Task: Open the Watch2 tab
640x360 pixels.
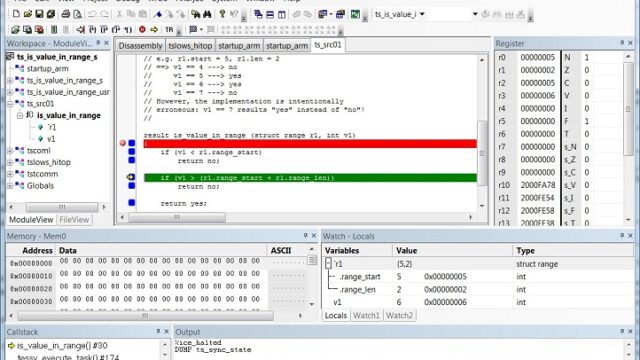Action: pyautogui.click(x=399, y=316)
